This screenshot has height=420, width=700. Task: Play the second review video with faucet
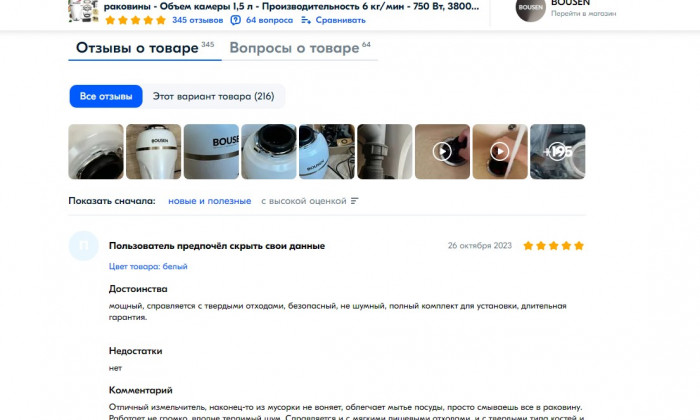click(x=500, y=152)
